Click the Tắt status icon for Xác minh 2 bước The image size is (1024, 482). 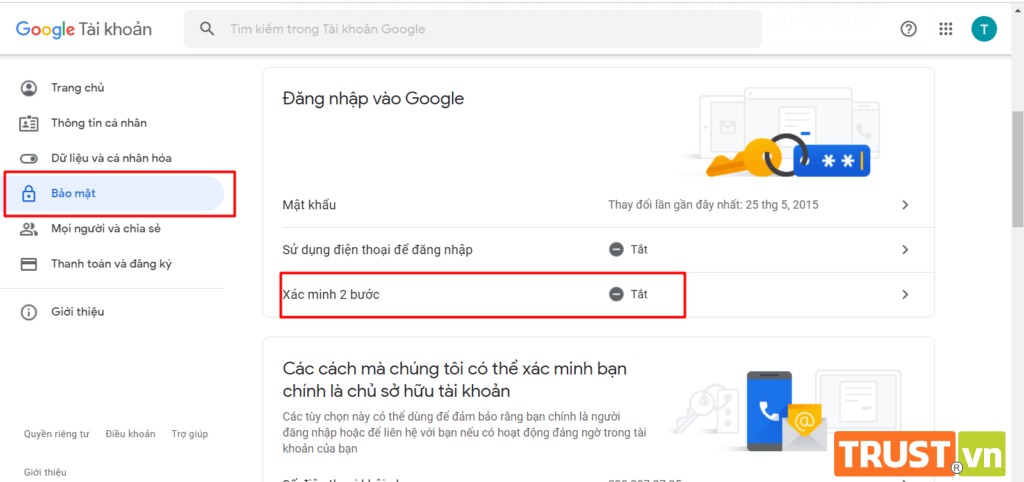[616, 295]
